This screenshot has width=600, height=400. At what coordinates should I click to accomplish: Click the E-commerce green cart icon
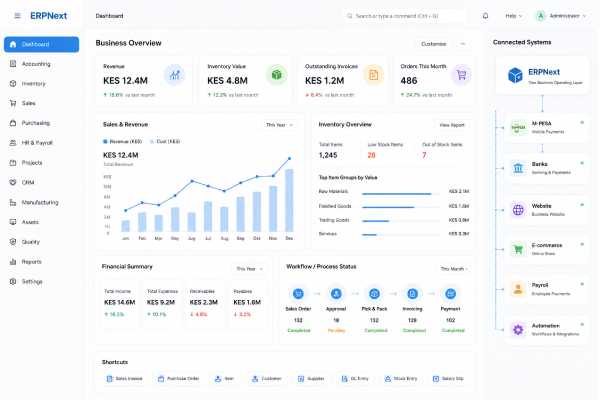point(518,250)
